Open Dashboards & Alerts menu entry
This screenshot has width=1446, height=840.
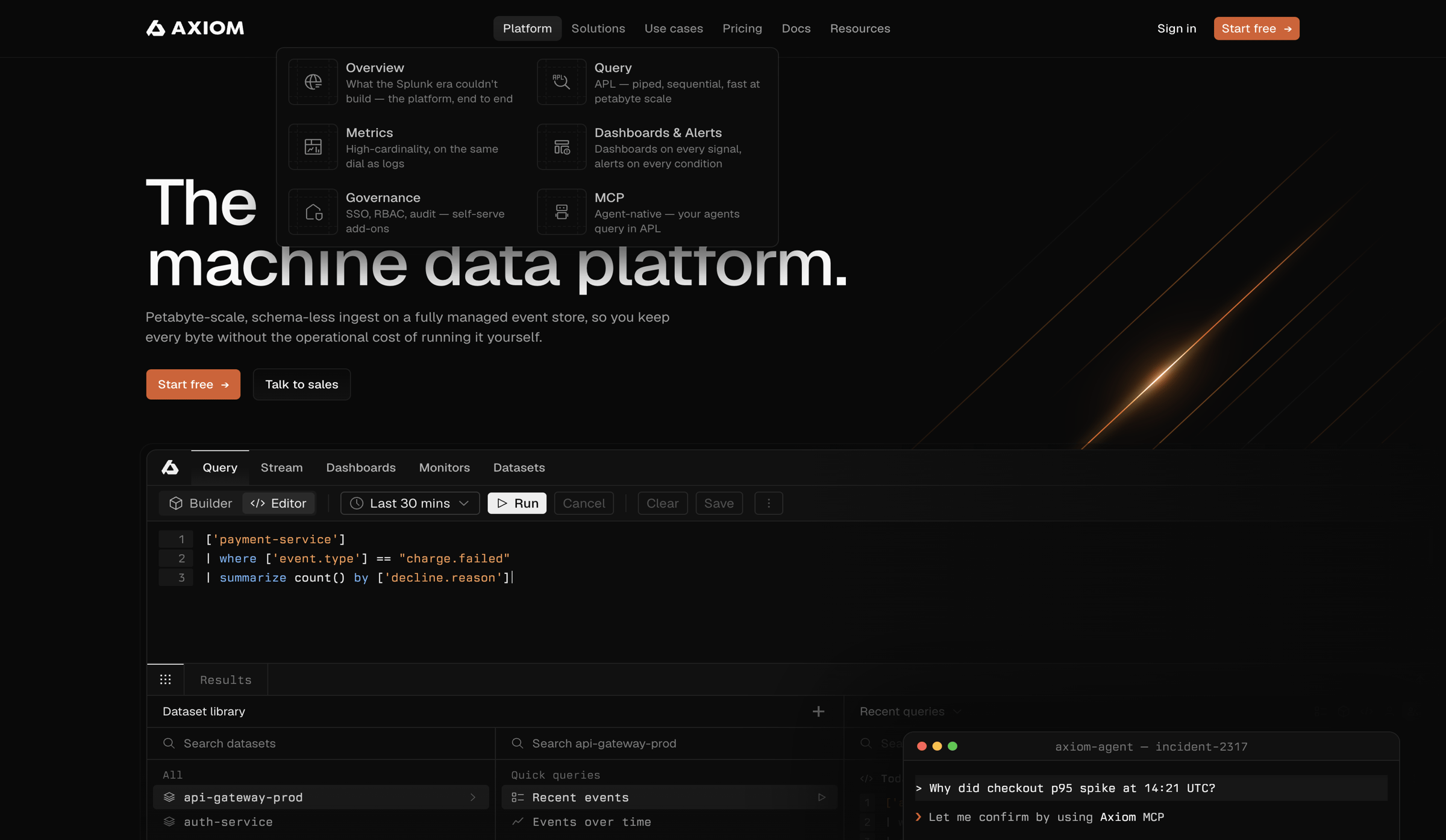pos(651,147)
